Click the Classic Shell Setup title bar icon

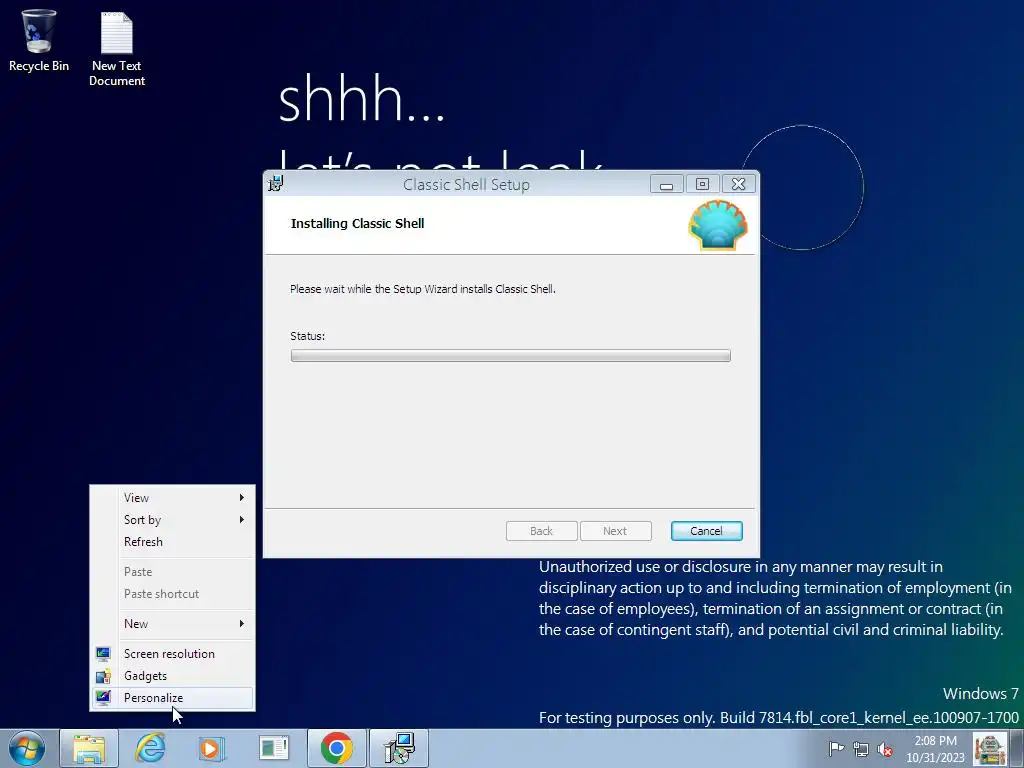point(276,184)
